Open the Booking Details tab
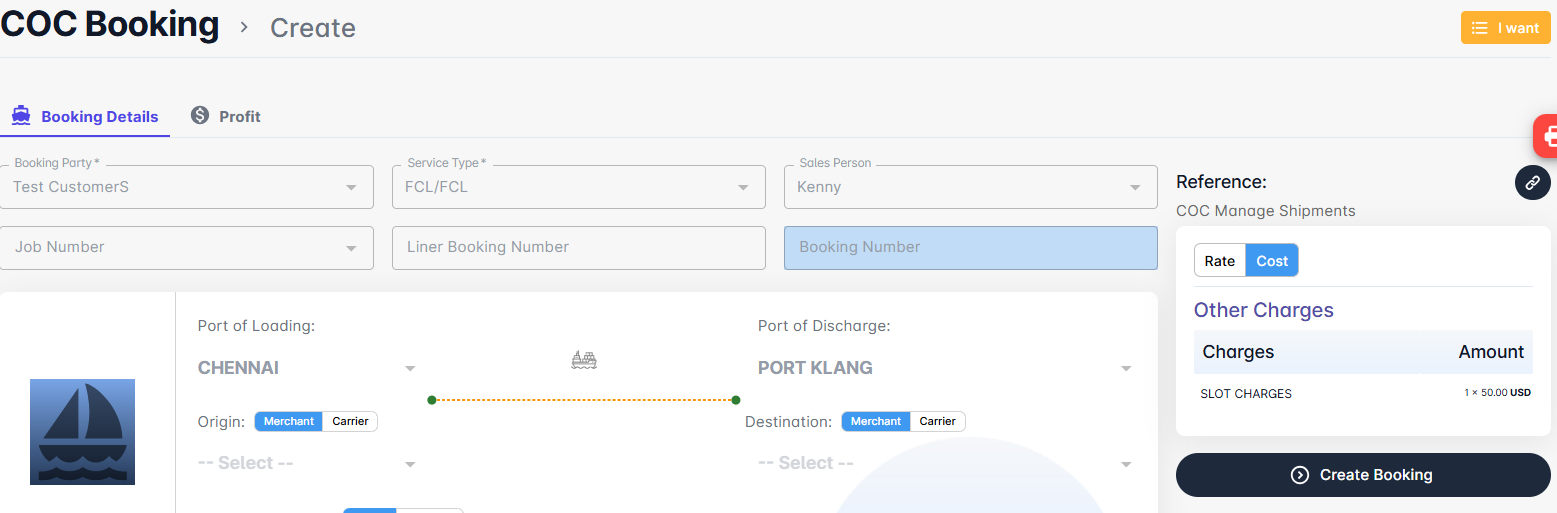The image size is (1557, 513). tap(86, 117)
